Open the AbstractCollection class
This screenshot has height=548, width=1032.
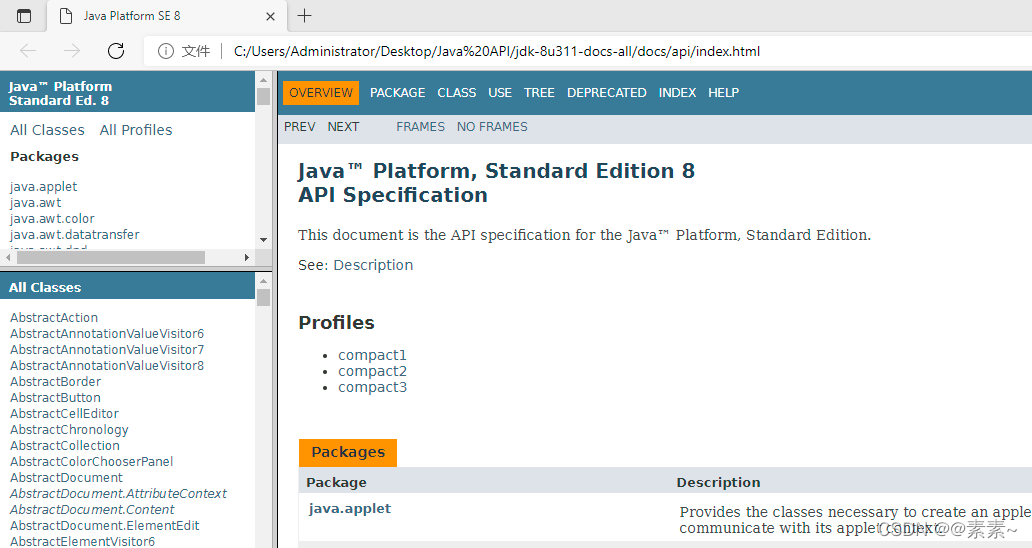tap(64, 445)
